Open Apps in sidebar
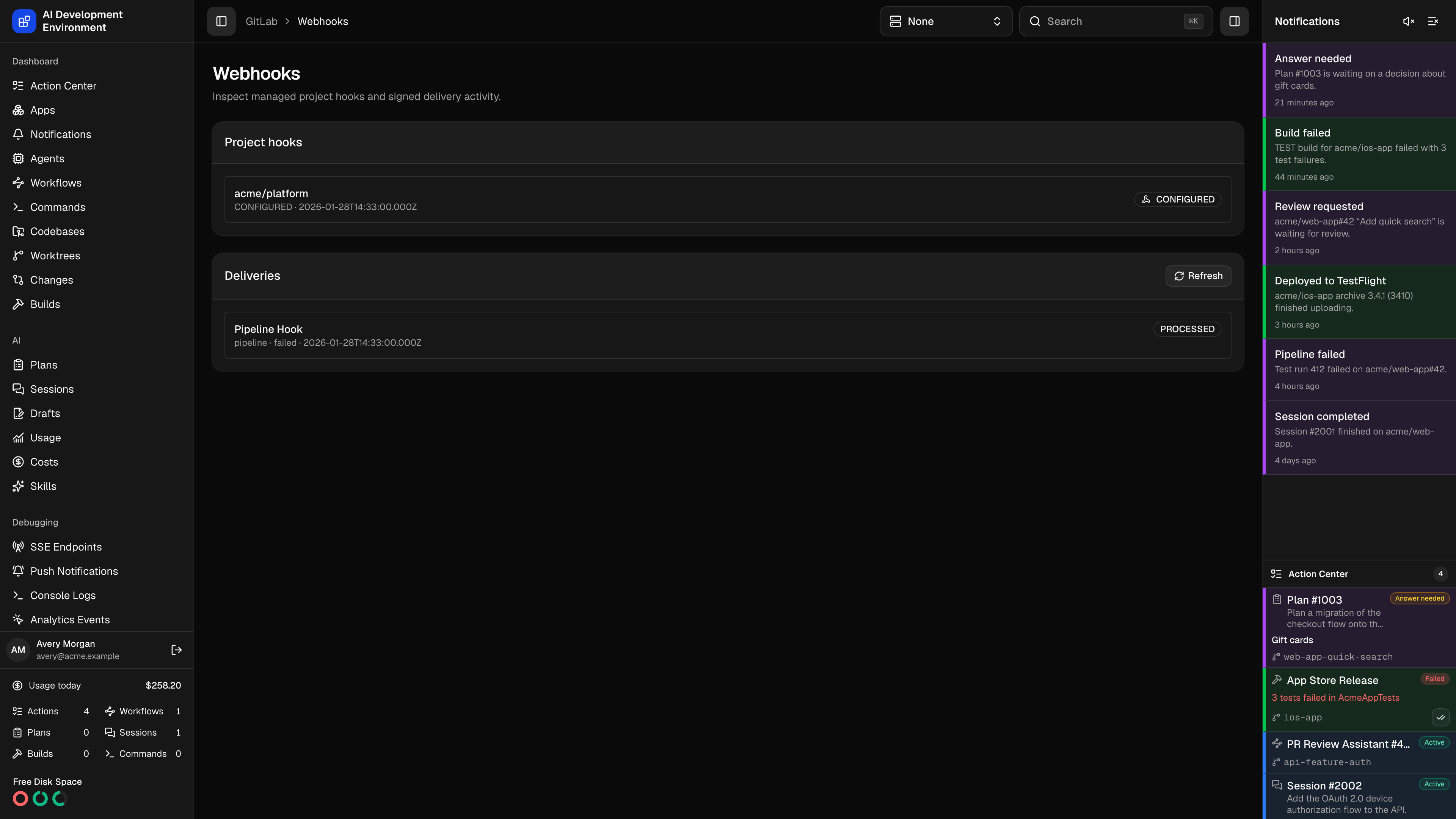 pyautogui.click(x=97, y=110)
